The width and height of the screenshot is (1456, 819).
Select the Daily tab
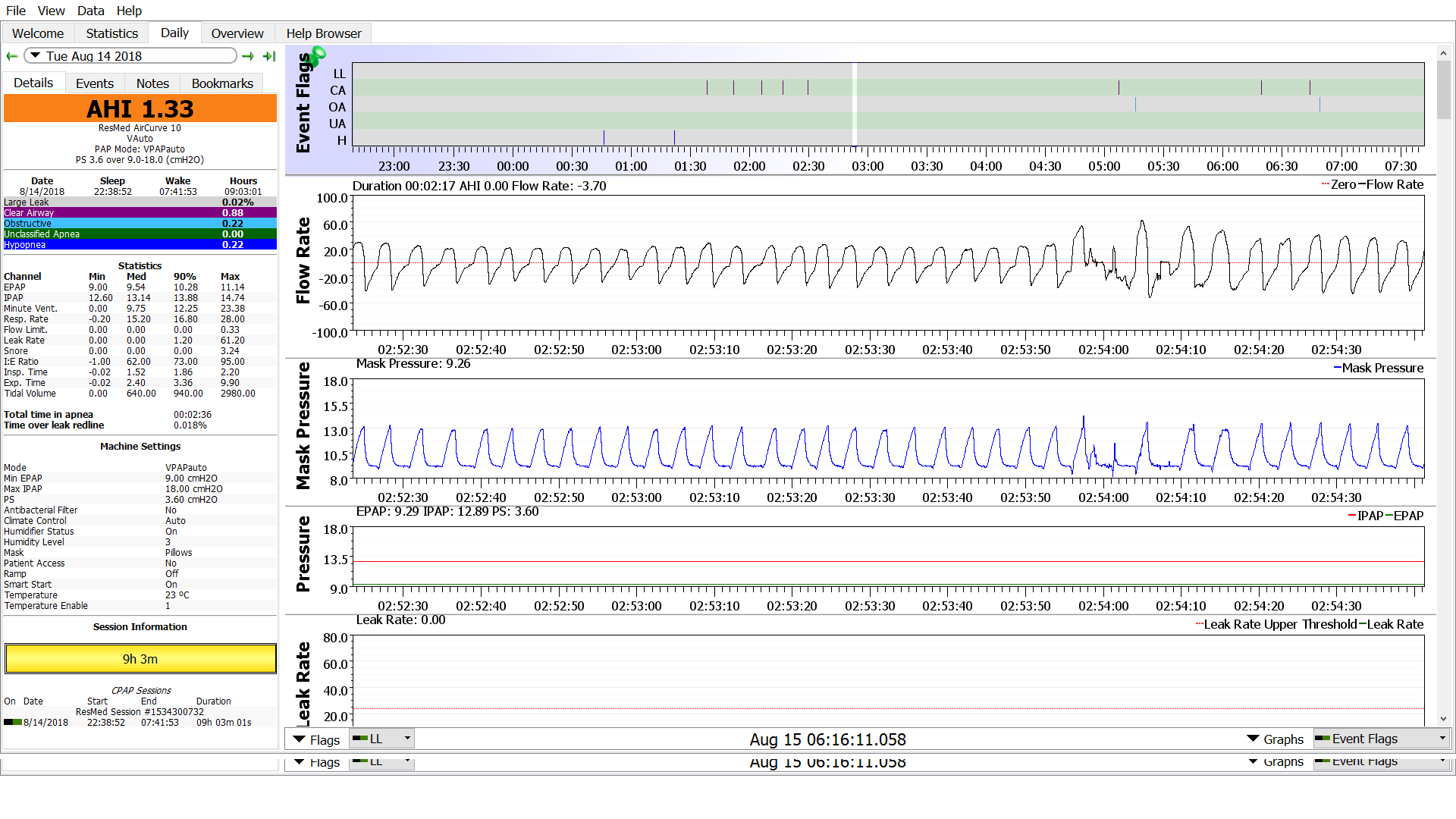tap(174, 33)
